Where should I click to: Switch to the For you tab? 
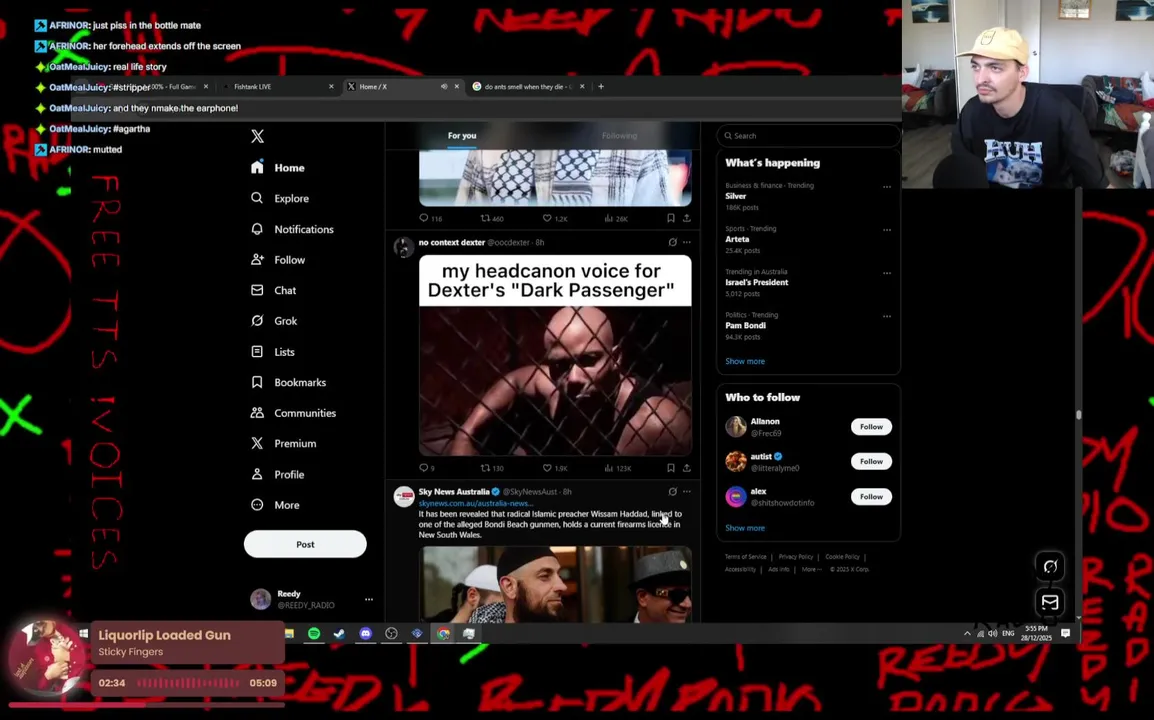point(462,136)
